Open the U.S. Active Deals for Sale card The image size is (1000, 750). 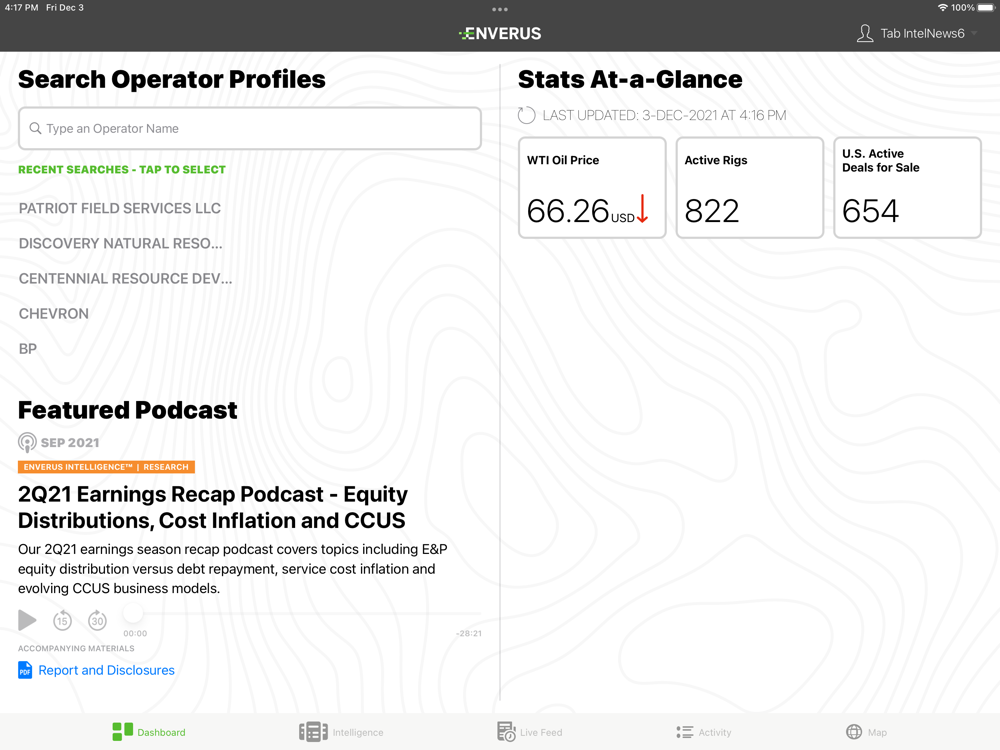(x=907, y=188)
